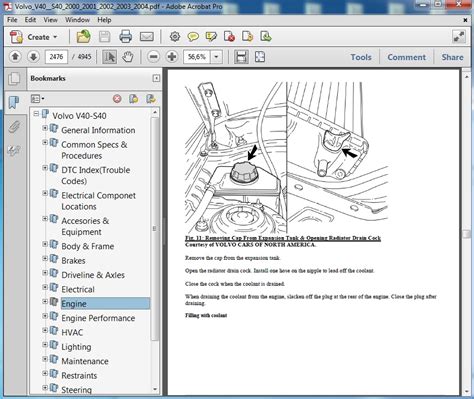
Task: Open the Window menu
Action: pos(77,20)
